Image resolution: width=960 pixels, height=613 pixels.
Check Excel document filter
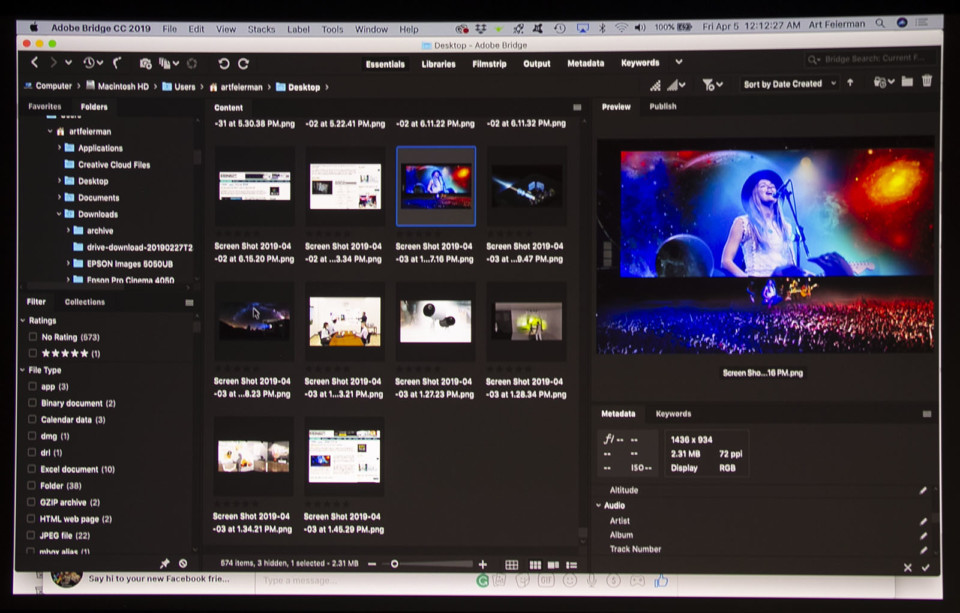point(32,469)
